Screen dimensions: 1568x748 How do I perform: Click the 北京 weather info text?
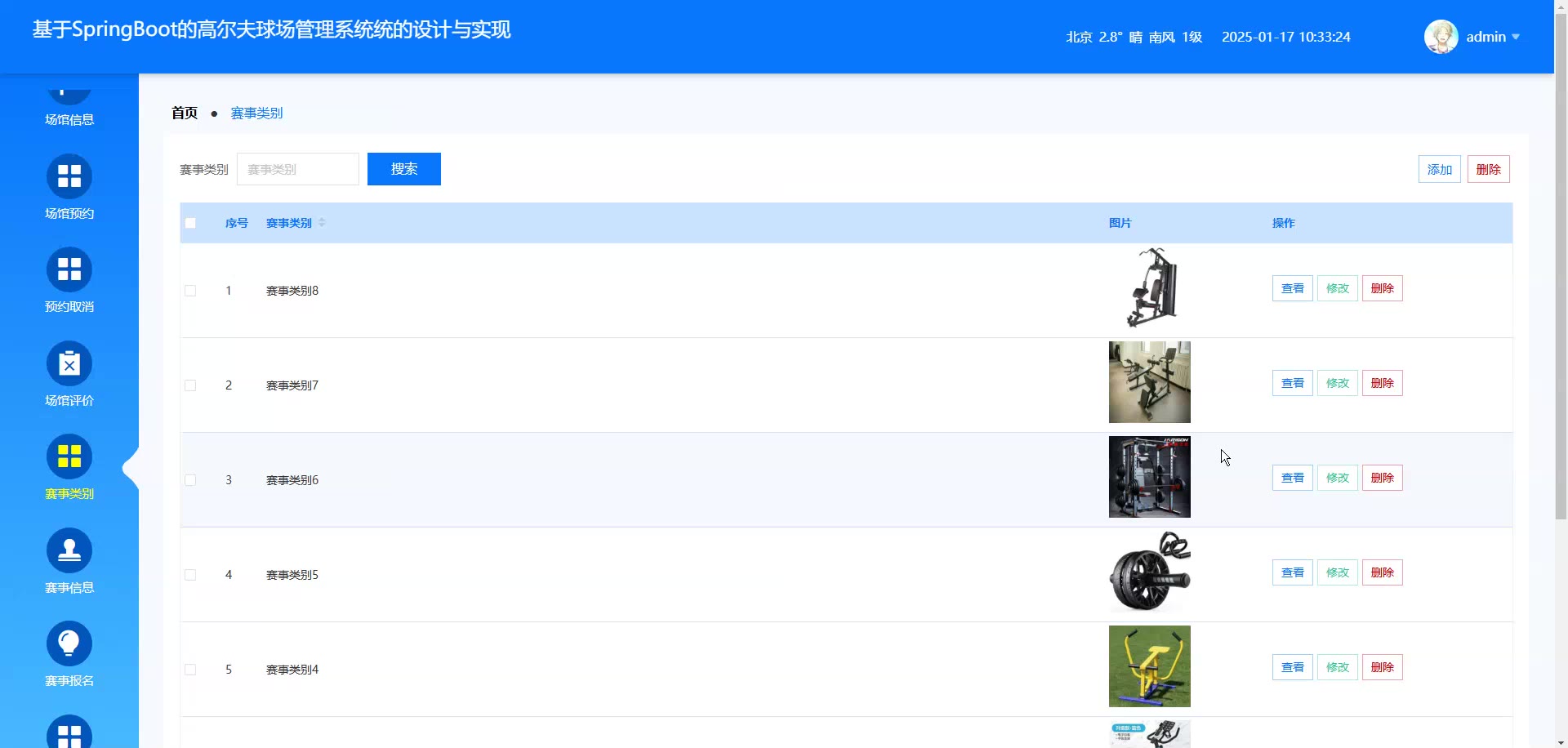pyautogui.click(x=1134, y=37)
